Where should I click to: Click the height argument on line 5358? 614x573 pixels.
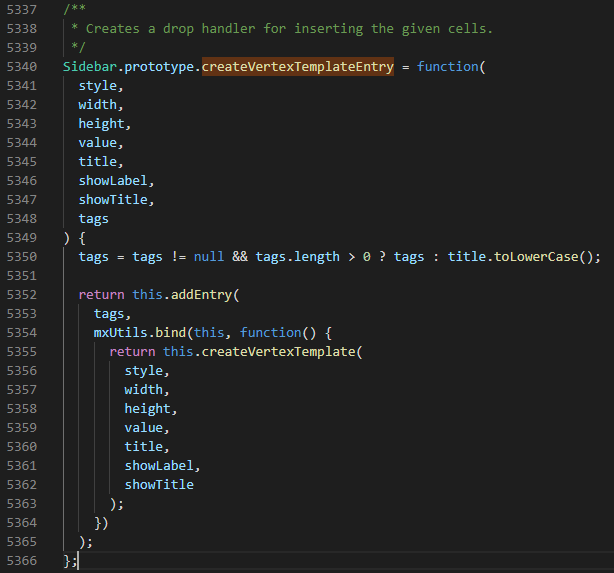pos(148,409)
